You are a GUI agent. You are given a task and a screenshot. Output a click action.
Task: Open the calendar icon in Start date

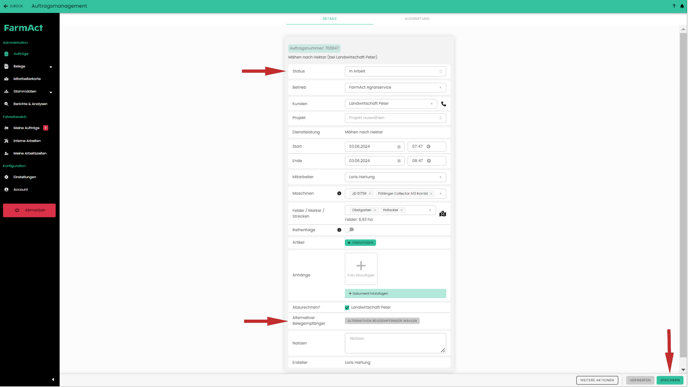coord(399,147)
